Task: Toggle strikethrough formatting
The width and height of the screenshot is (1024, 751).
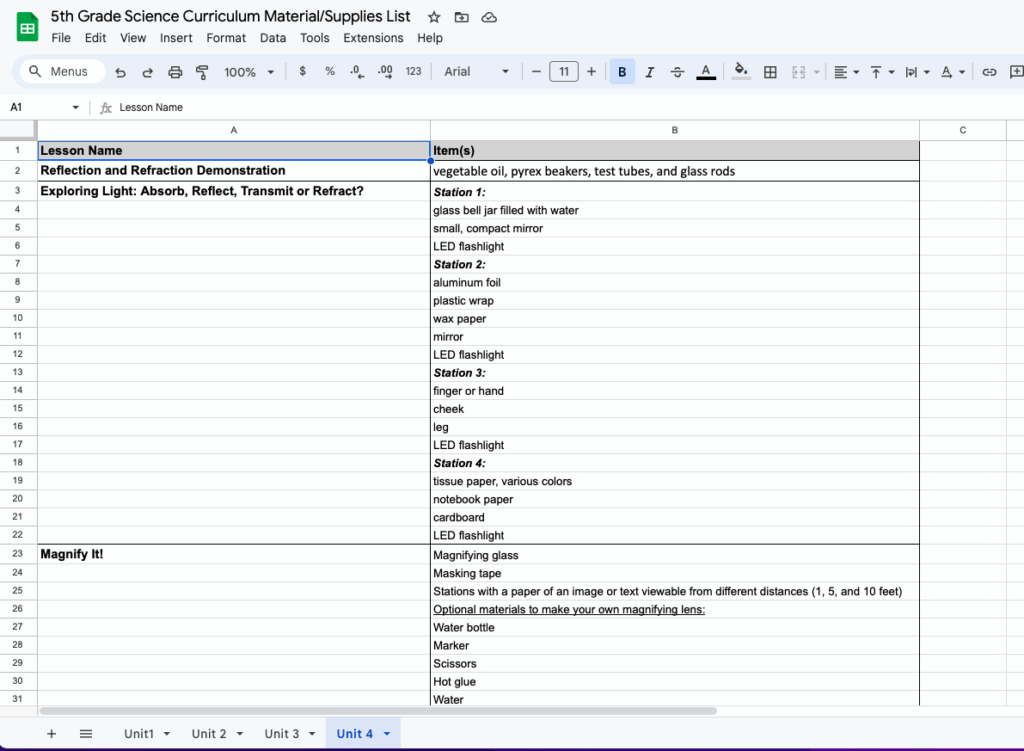Action: coord(677,72)
